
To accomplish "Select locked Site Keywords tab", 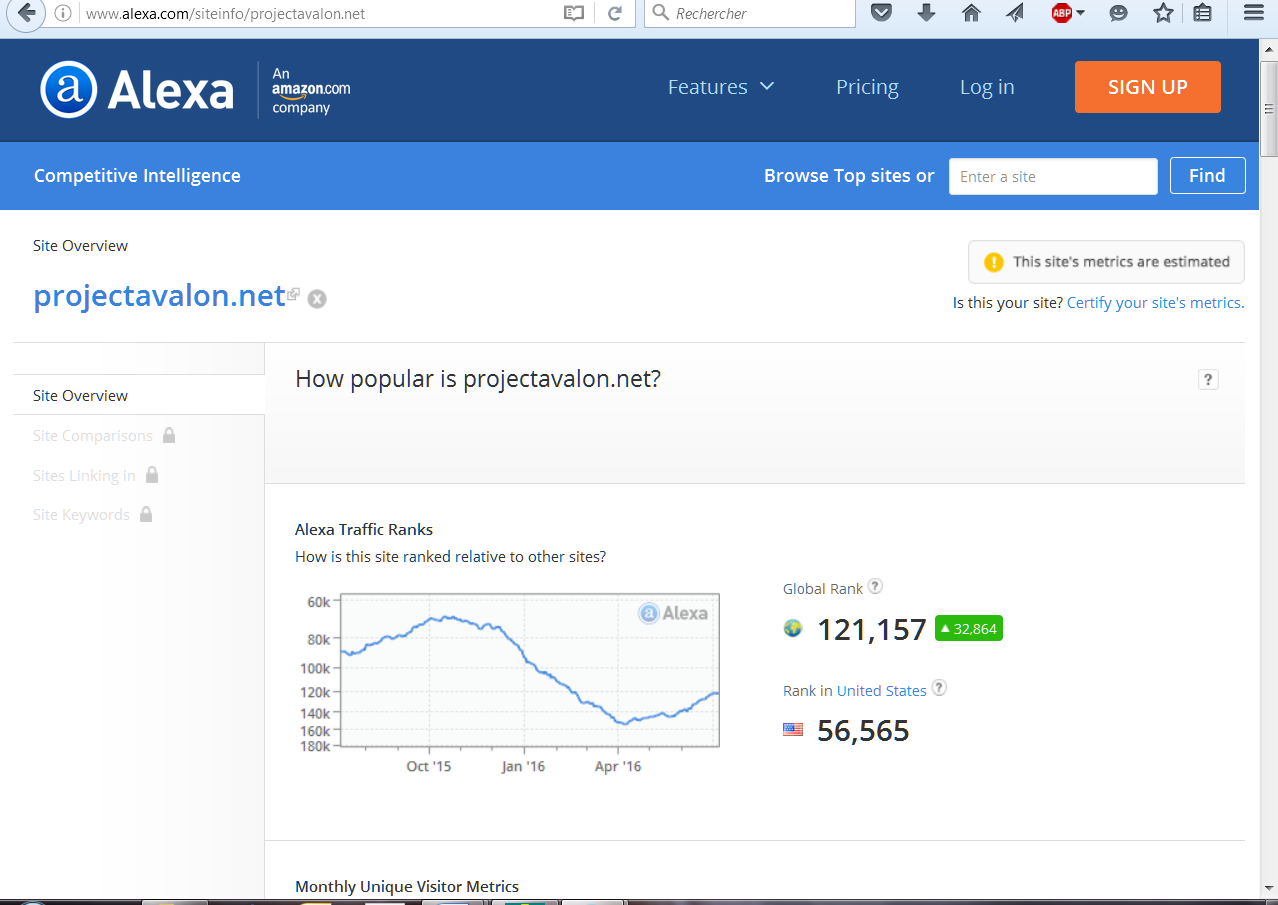I will (81, 514).
